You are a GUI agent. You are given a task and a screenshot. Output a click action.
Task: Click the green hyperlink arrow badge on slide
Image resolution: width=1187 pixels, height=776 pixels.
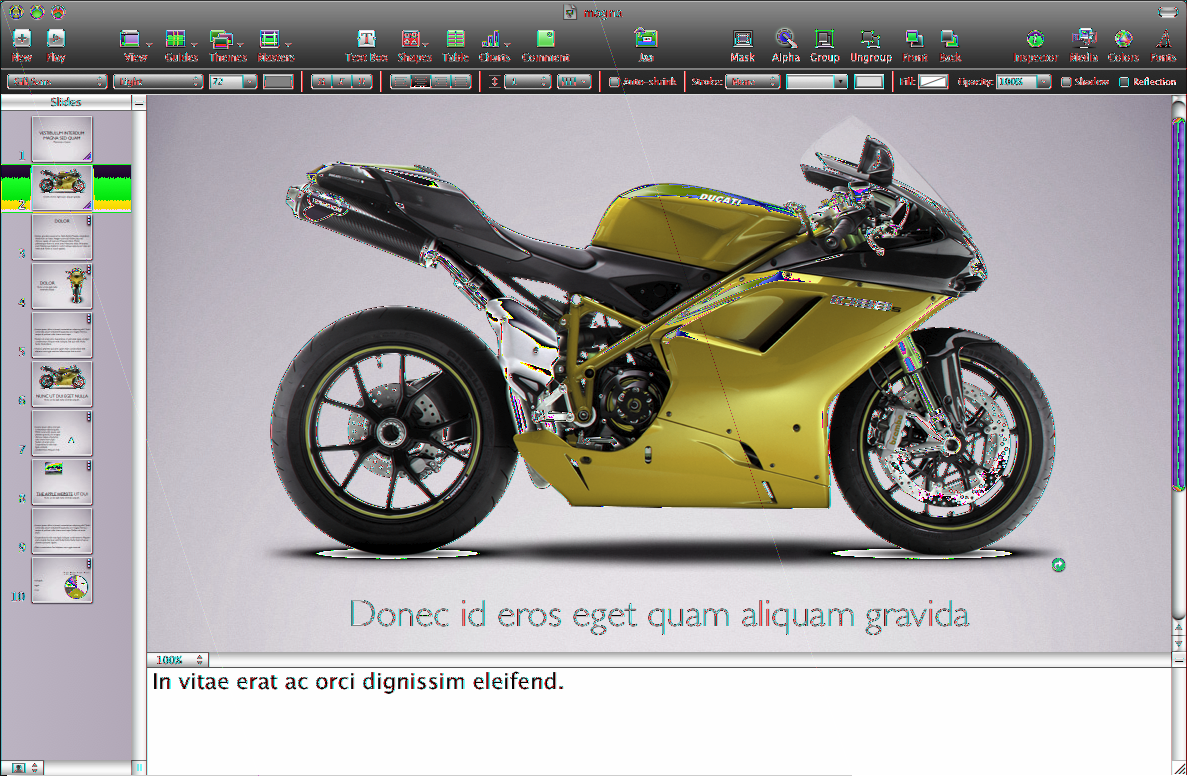click(1058, 565)
